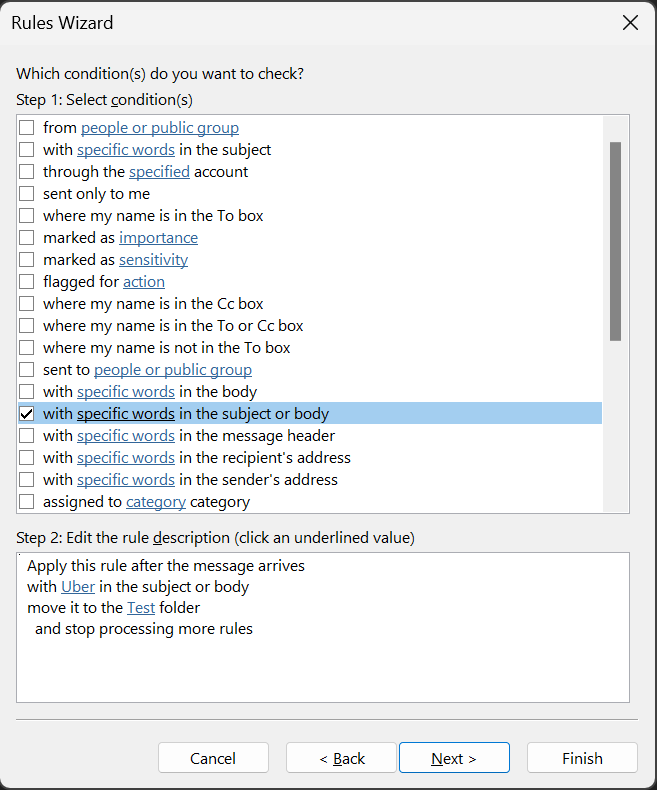Click the 'importance' link
Image resolution: width=657 pixels, height=790 pixels.
tap(158, 238)
